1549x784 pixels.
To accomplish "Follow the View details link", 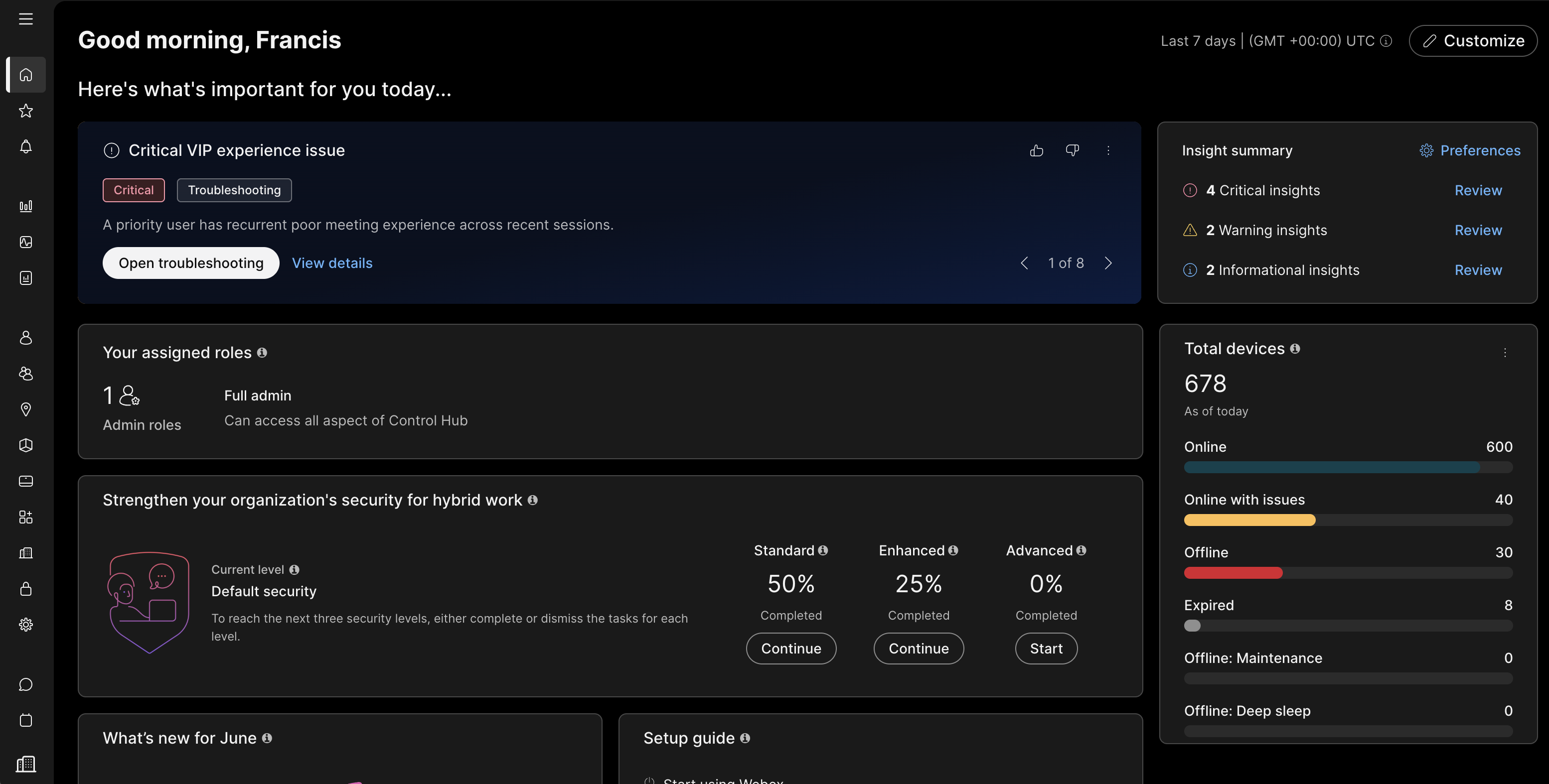I will [x=332, y=263].
